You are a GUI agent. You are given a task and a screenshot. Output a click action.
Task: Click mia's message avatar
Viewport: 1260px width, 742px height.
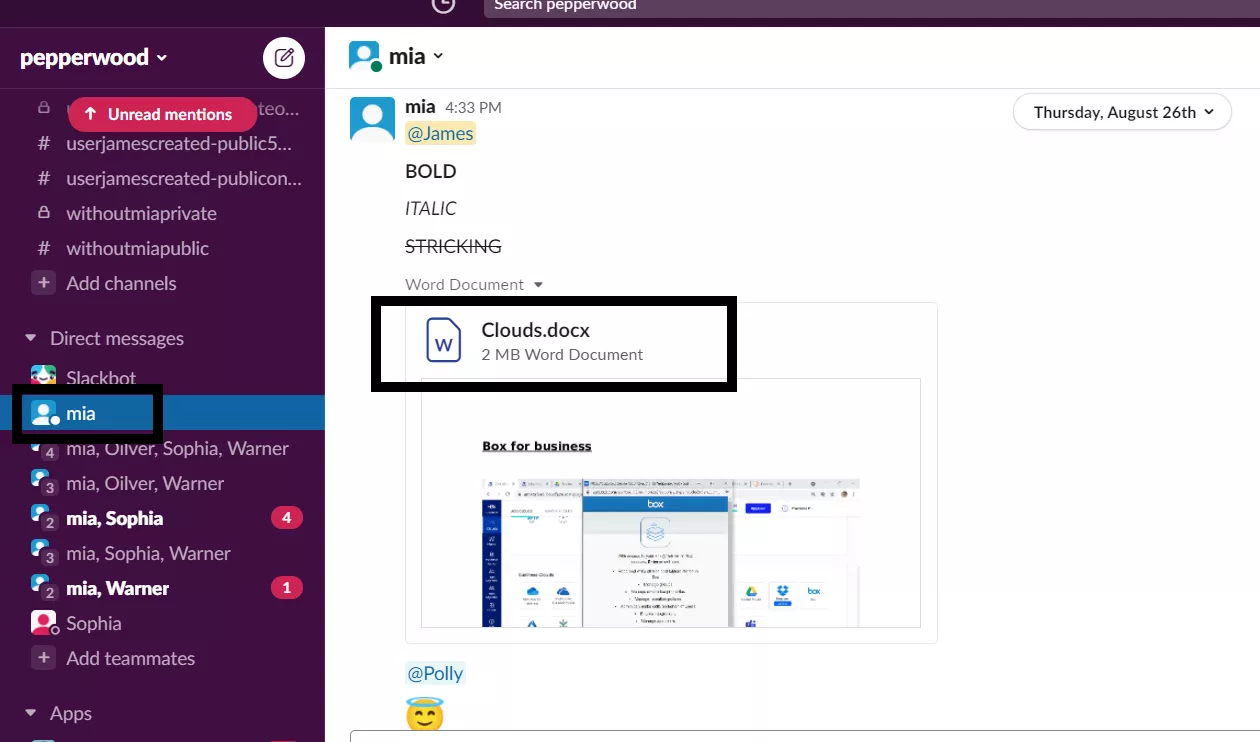(x=372, y=120)
